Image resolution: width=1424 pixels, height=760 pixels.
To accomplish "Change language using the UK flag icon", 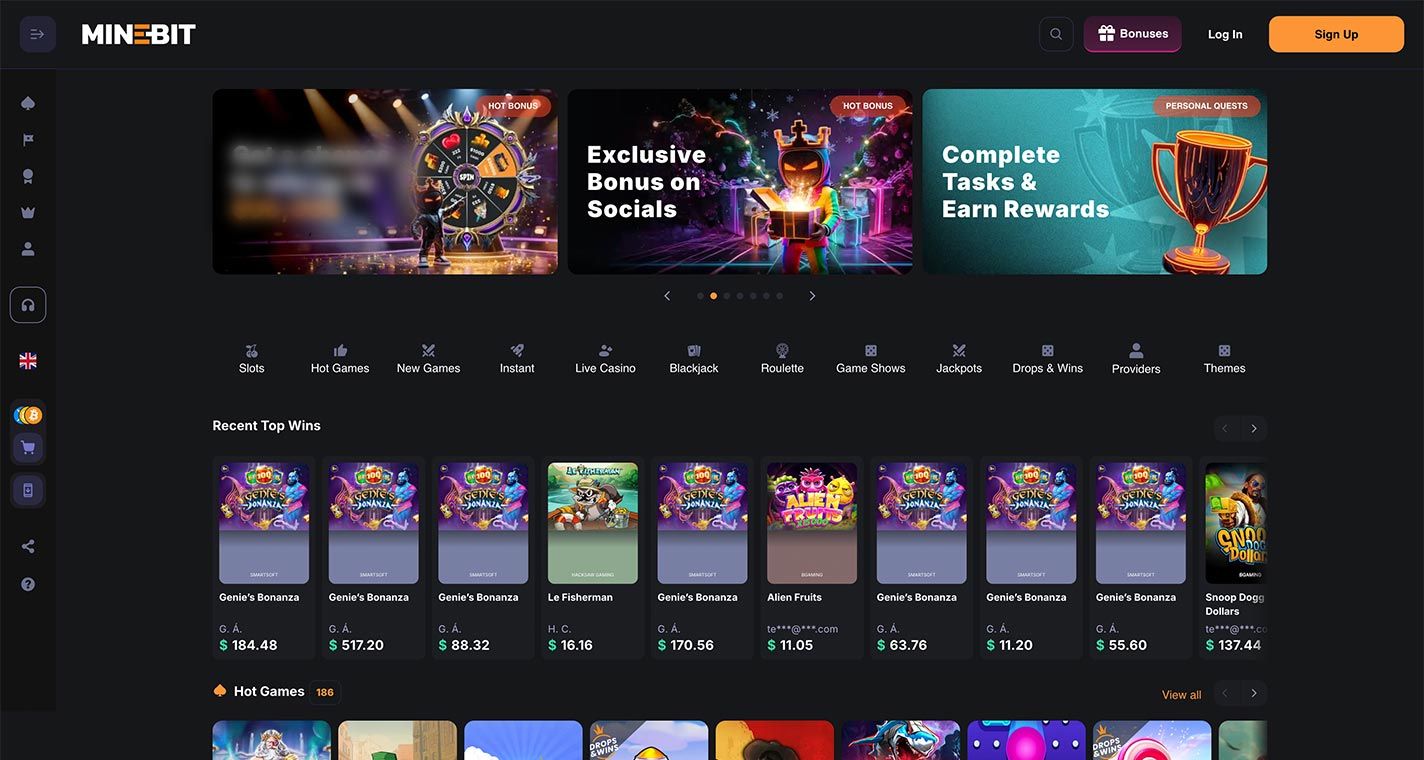I will 28,361.
